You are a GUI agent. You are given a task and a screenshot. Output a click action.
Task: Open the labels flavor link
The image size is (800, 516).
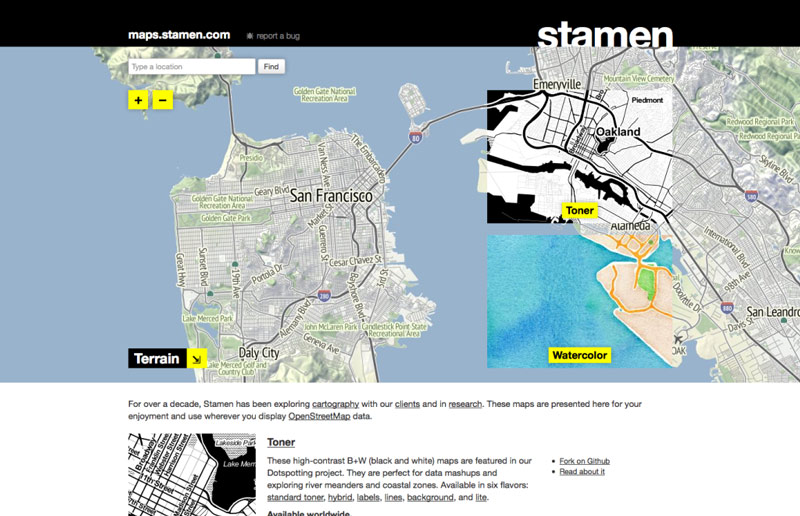pyautogui.click(x=368, y=497)
